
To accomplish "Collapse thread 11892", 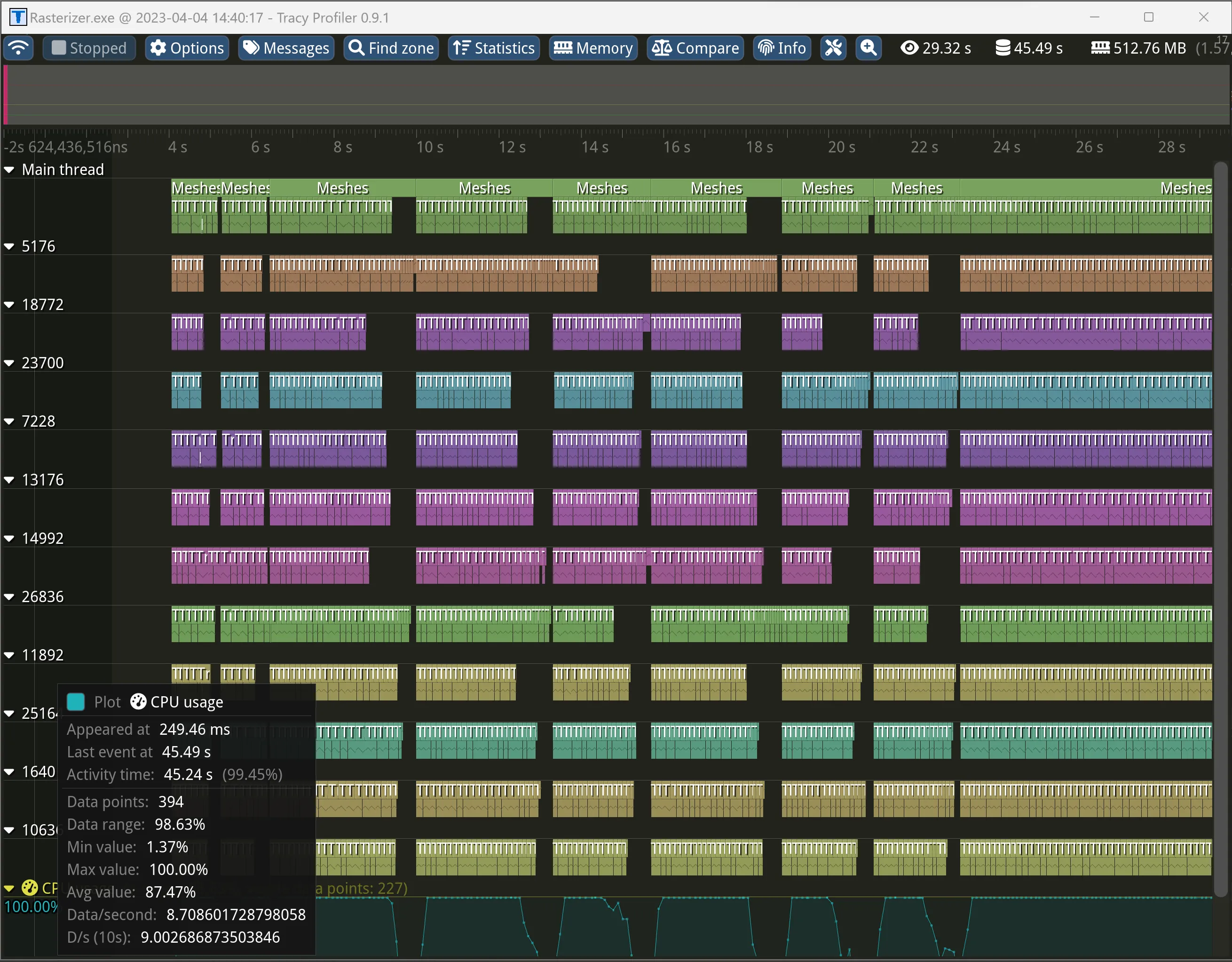I will point(9,655).
